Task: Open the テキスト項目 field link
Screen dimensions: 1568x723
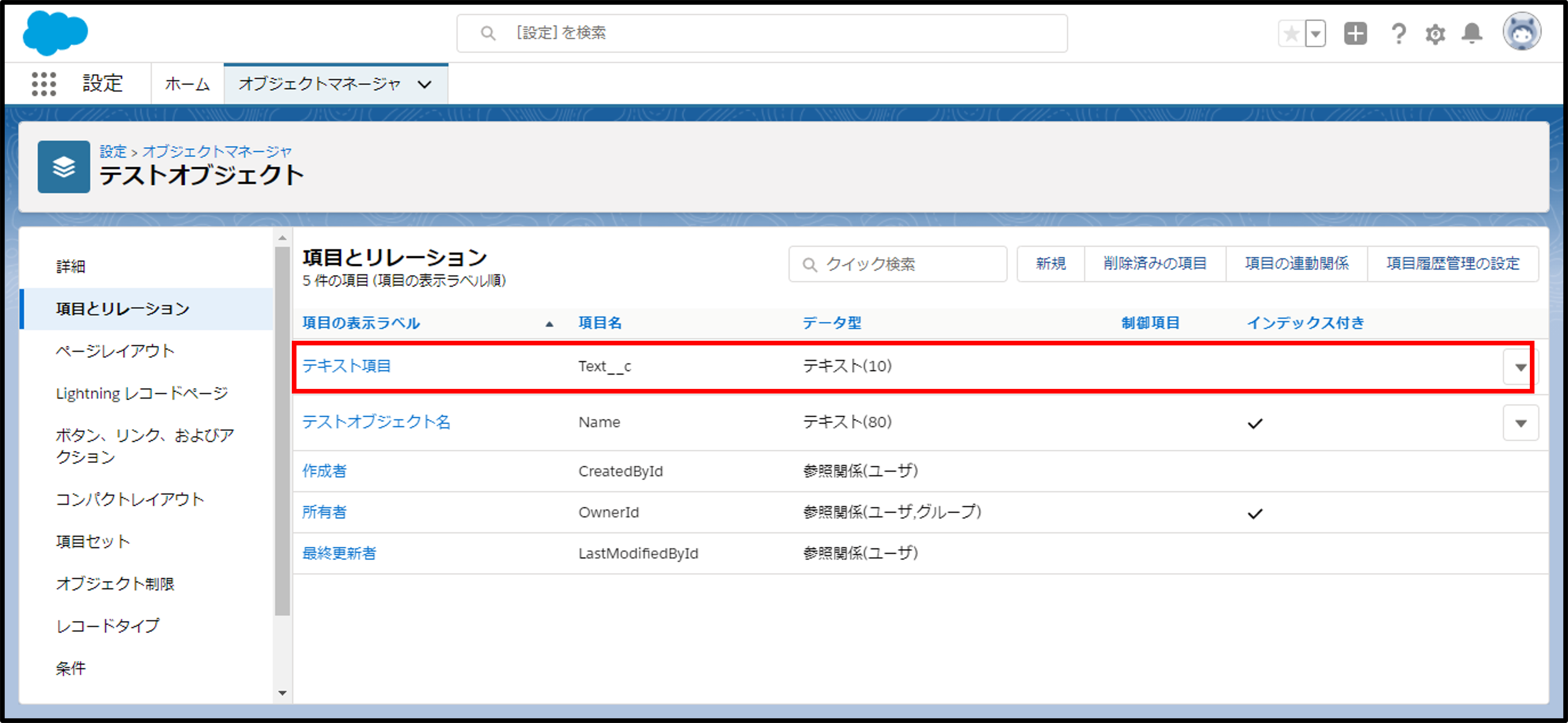Action: (x=346, y=366)
